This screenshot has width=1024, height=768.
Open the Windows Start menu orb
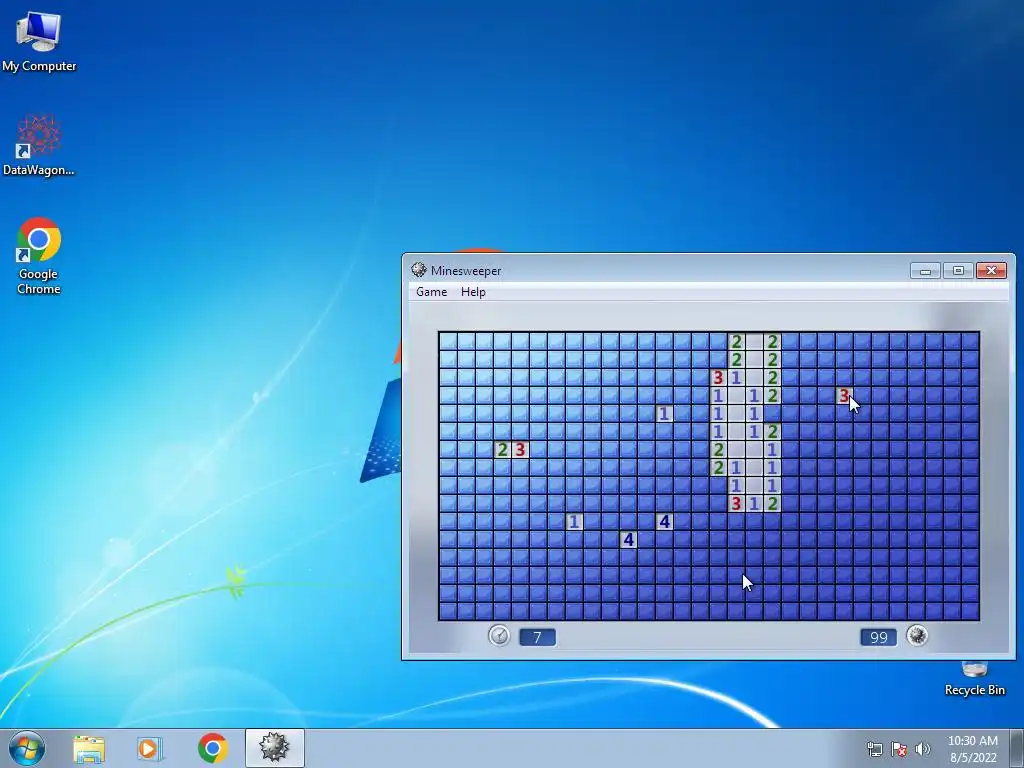click(27, 748)
